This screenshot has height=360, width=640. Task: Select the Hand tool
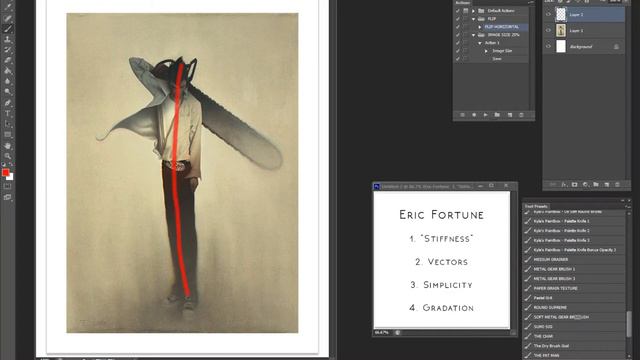(8, 146)
